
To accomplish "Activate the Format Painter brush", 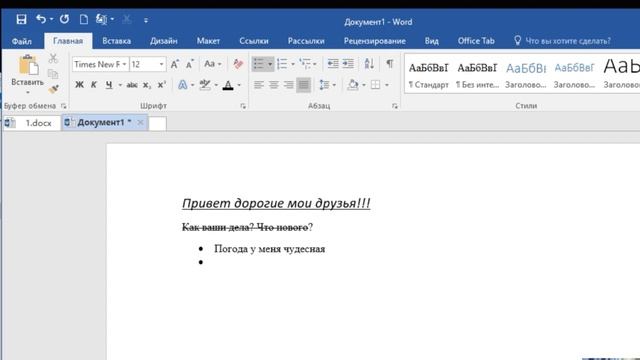I will (x=53, y=89).
